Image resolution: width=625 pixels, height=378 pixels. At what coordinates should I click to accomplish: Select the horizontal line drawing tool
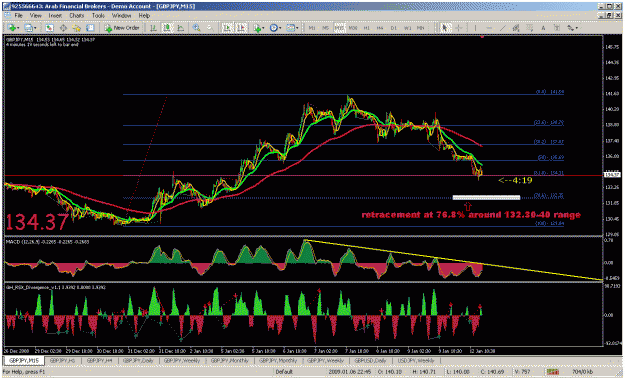(489, 28)
